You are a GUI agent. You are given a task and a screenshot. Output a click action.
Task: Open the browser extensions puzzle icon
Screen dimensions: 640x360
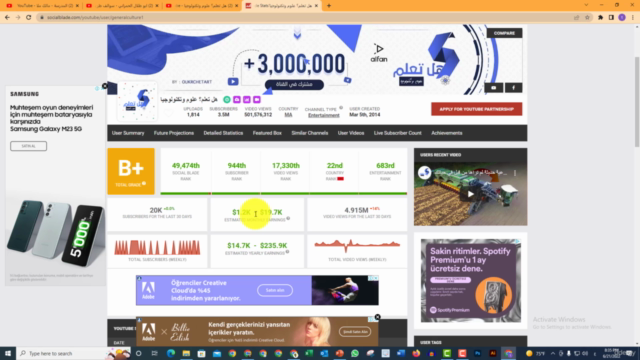tap(600, 17)
